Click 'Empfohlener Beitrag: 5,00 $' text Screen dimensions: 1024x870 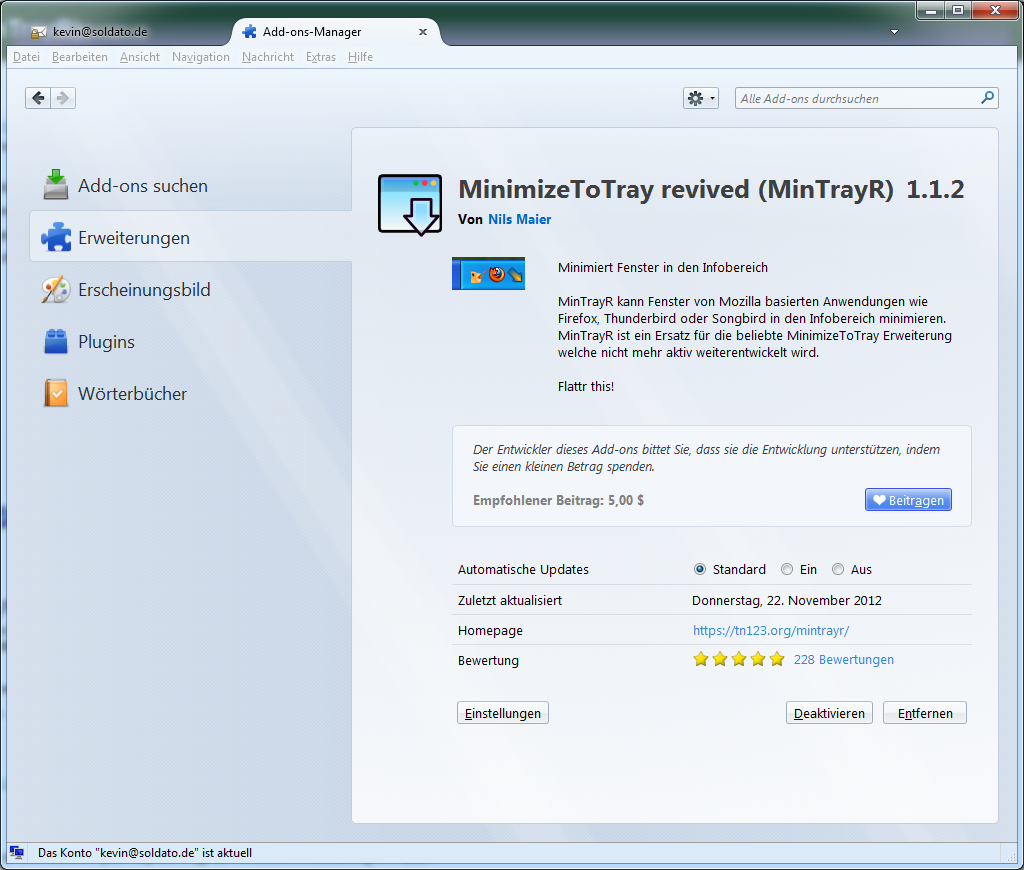(x=558, y=500)
